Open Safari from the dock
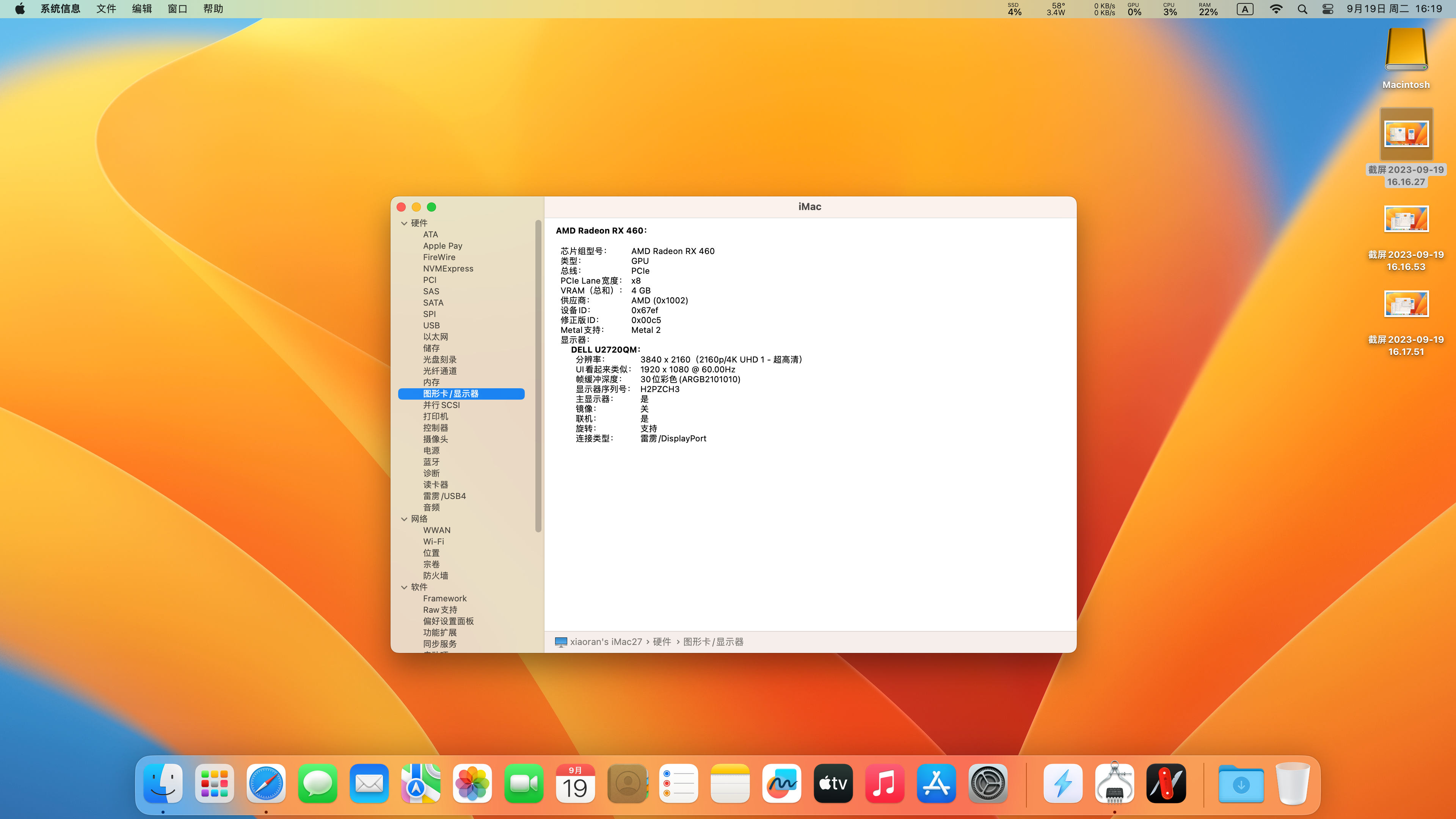The width and height of the screenshot is (1456, 819). coord(266,783)
